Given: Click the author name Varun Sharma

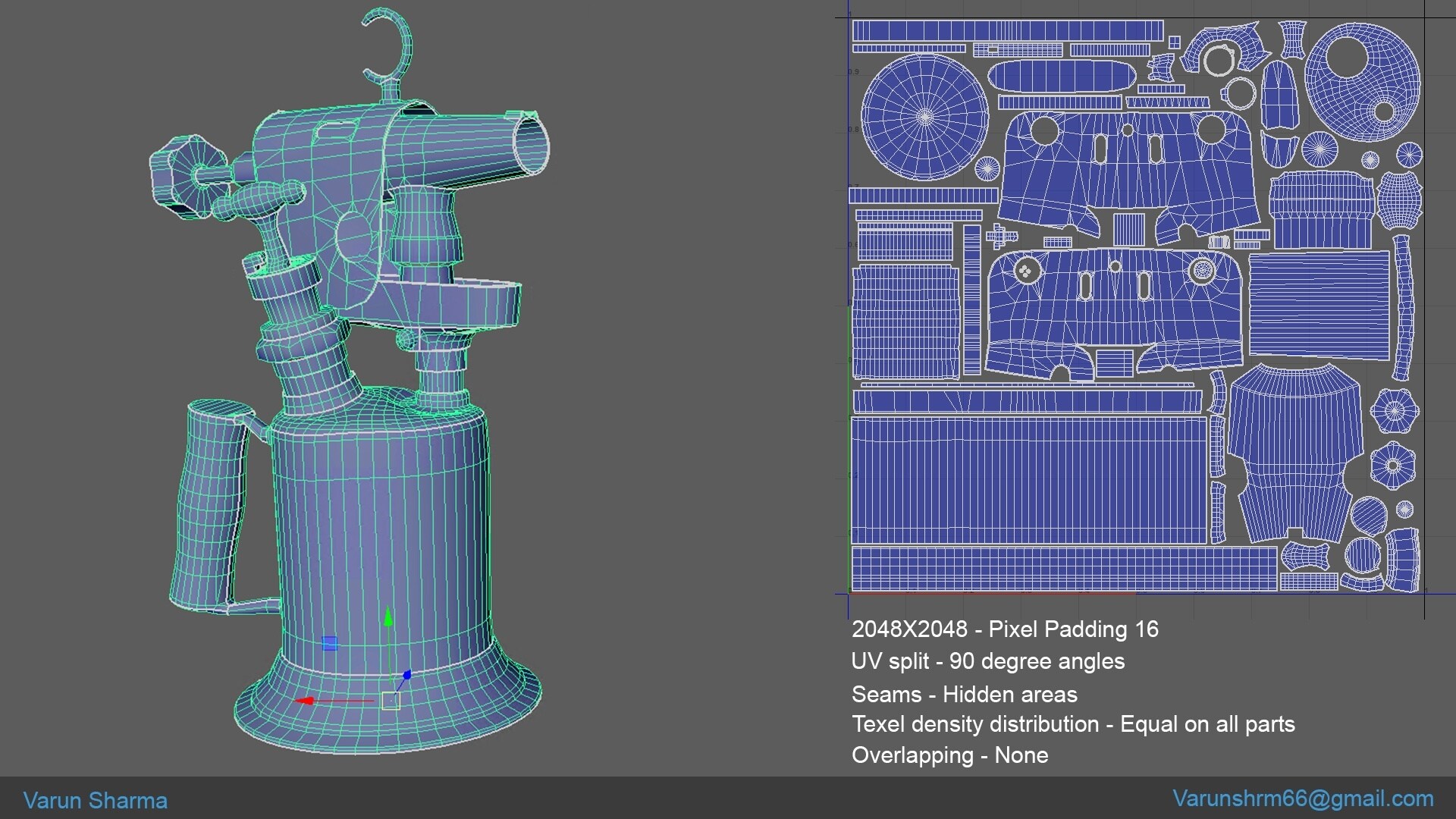Looking at the screenshot, I should pyautogui.click(x=96, y=801).
